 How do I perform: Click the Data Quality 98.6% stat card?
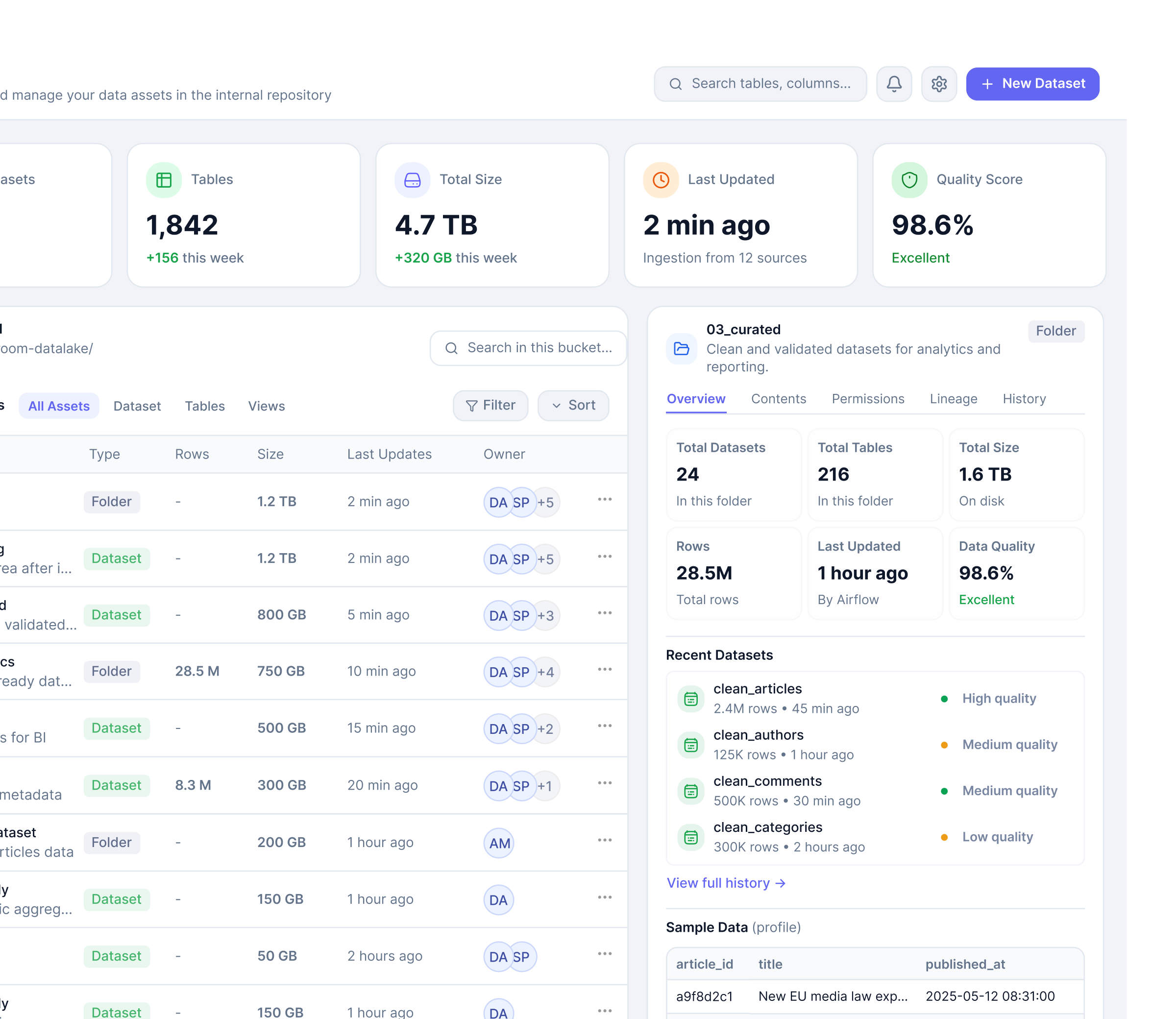click(1017, 574)
